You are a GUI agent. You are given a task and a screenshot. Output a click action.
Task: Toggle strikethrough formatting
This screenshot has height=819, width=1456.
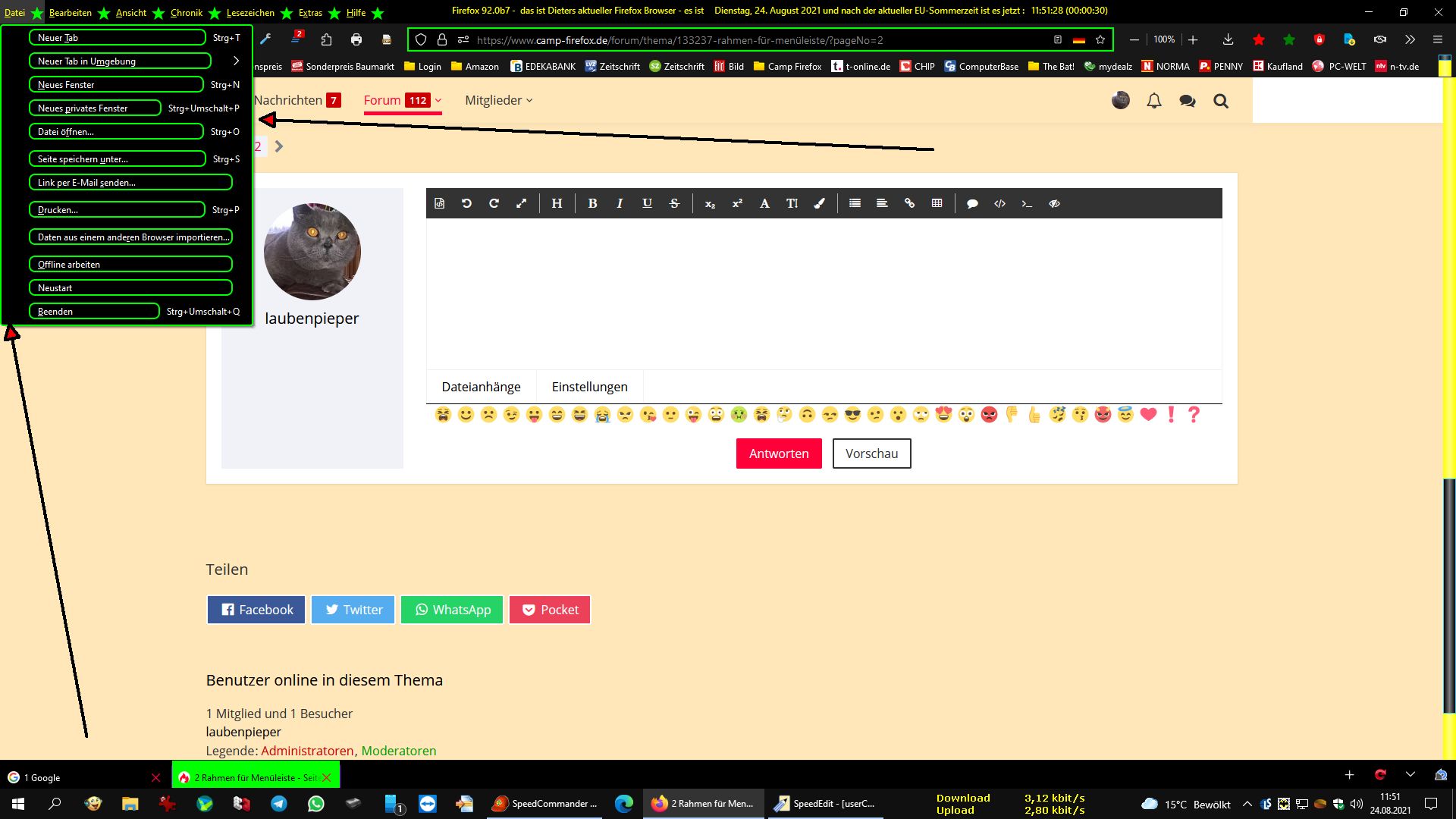674,203
